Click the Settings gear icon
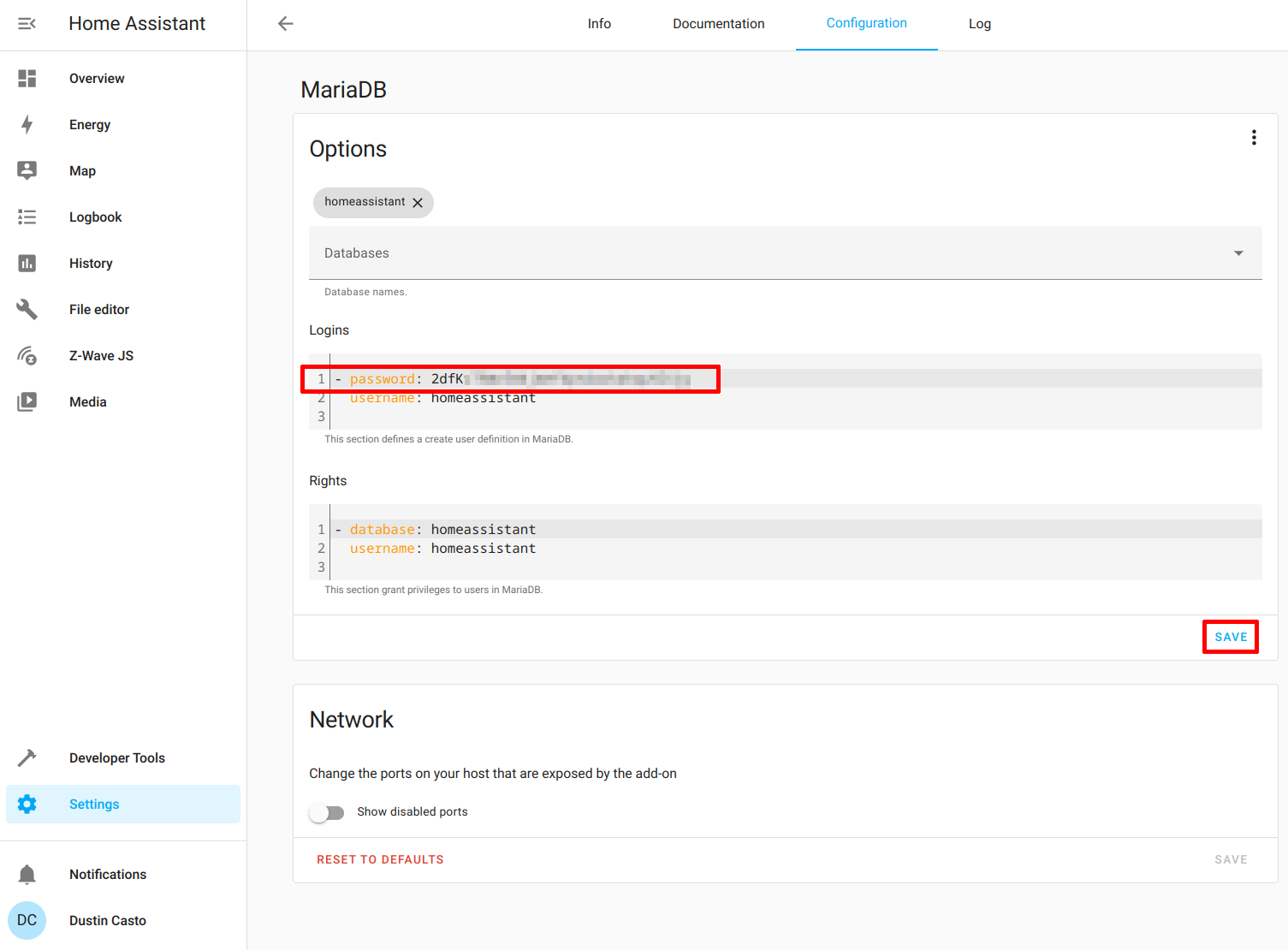1288x950 pixels. tap(27, 804)
